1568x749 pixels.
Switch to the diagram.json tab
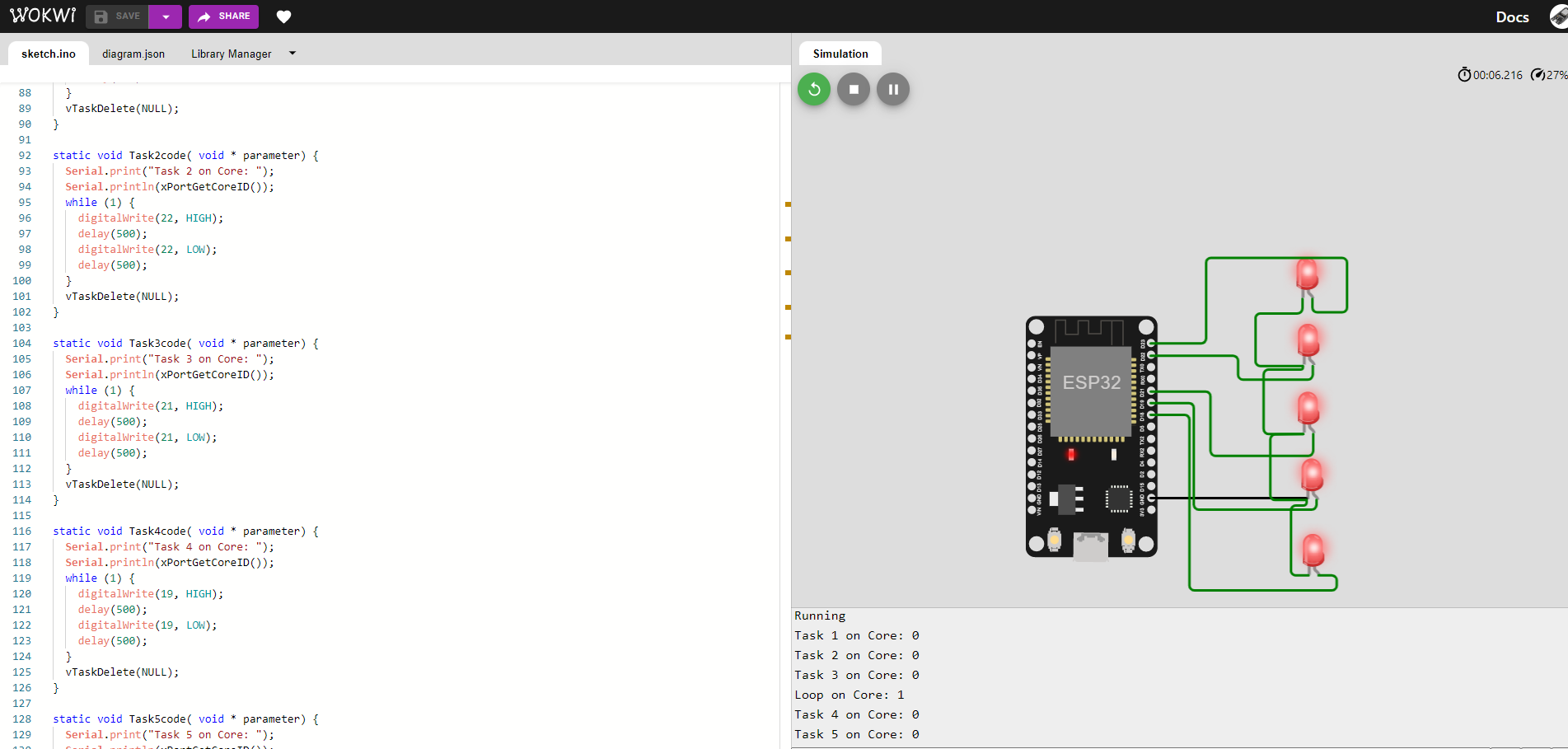point(133,54)
